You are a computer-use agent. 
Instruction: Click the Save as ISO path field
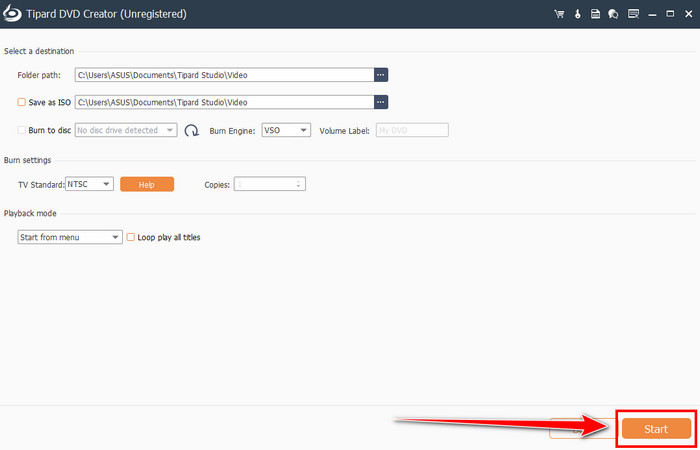(x=224, y=102)
